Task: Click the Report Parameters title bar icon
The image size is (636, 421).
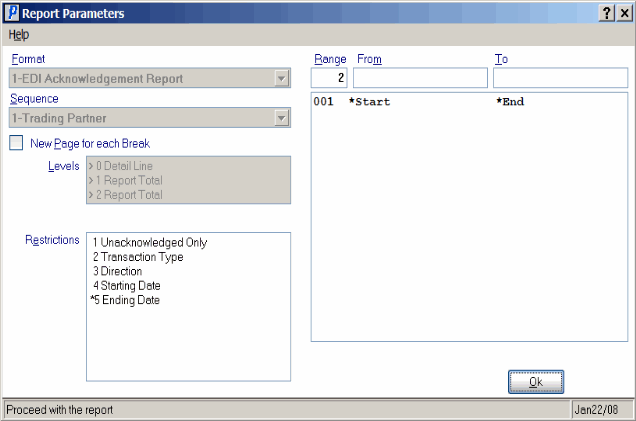Action: click(x=12, y=13)
